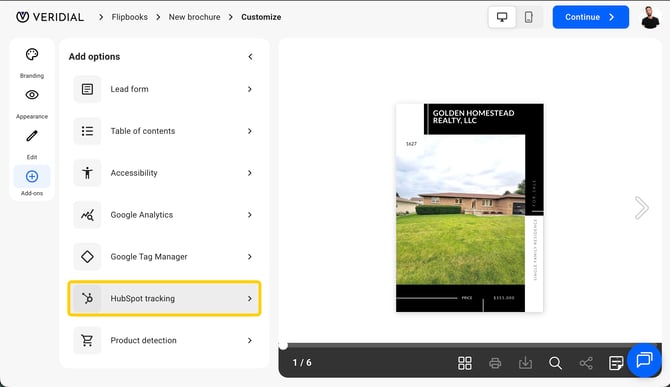Open the Accessibility option
This screenshot has width=670, height=387.
(164, 173)
